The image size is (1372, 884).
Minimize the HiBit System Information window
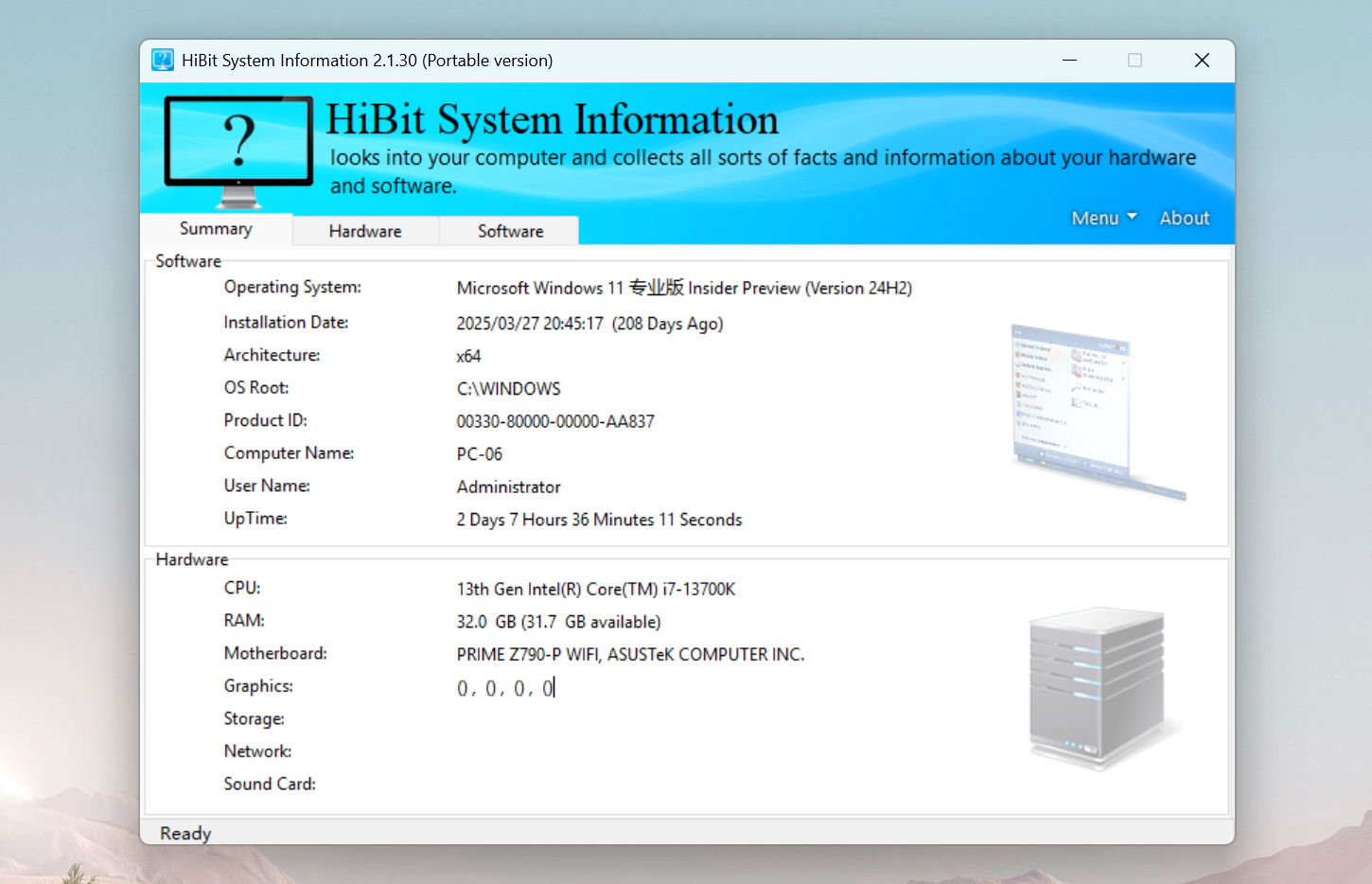click(x=1069, y=61)
